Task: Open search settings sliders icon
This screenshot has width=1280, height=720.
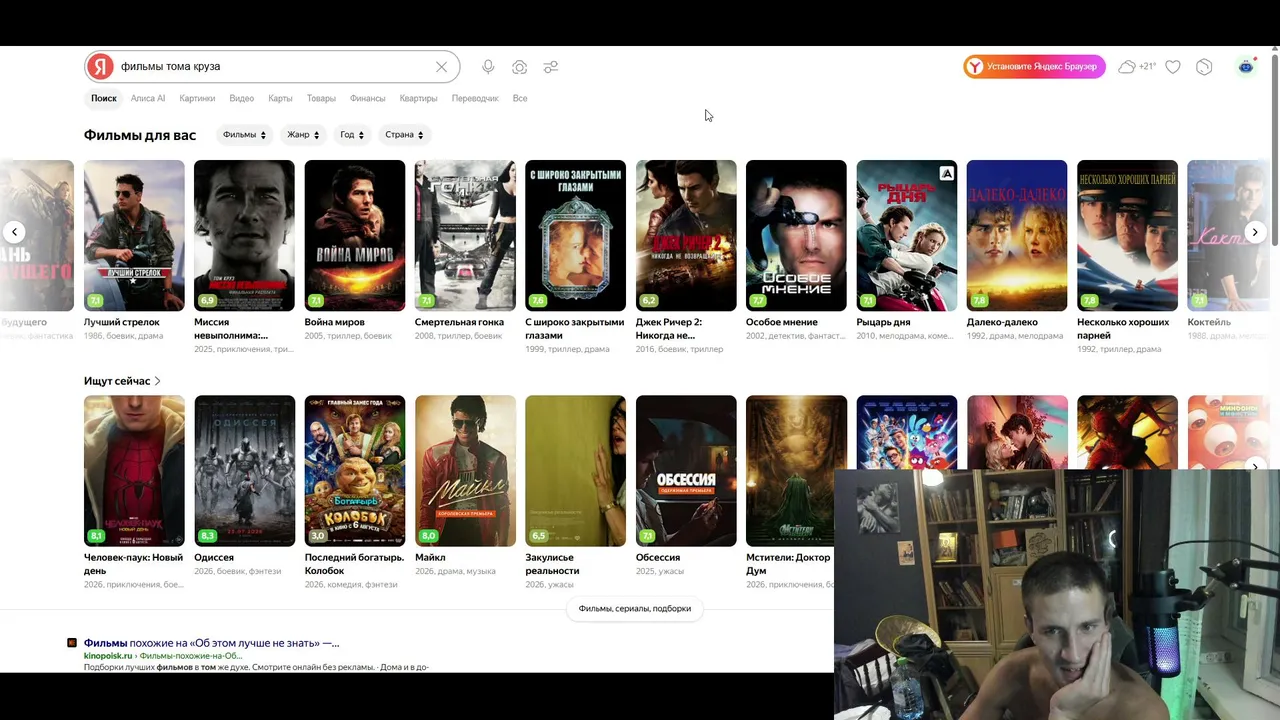Action: 551,67
